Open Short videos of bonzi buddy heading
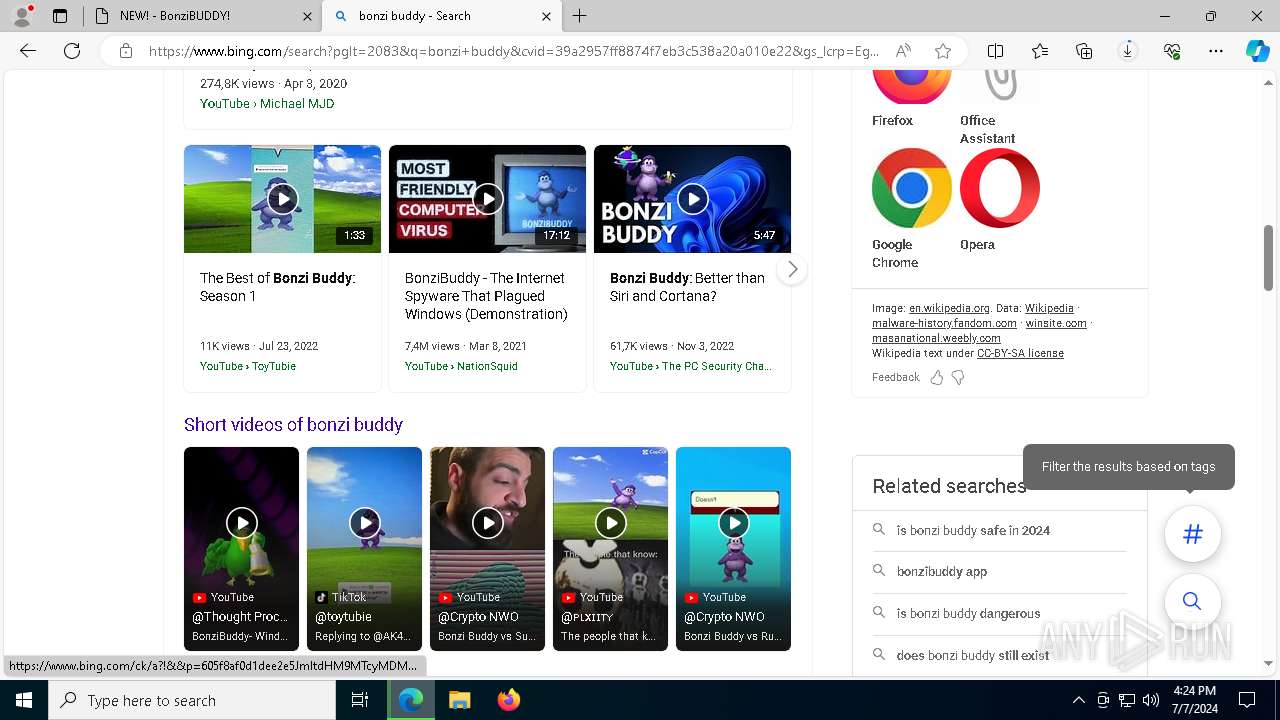Screen dimensions: 1280x720 (x=293, y=424)
